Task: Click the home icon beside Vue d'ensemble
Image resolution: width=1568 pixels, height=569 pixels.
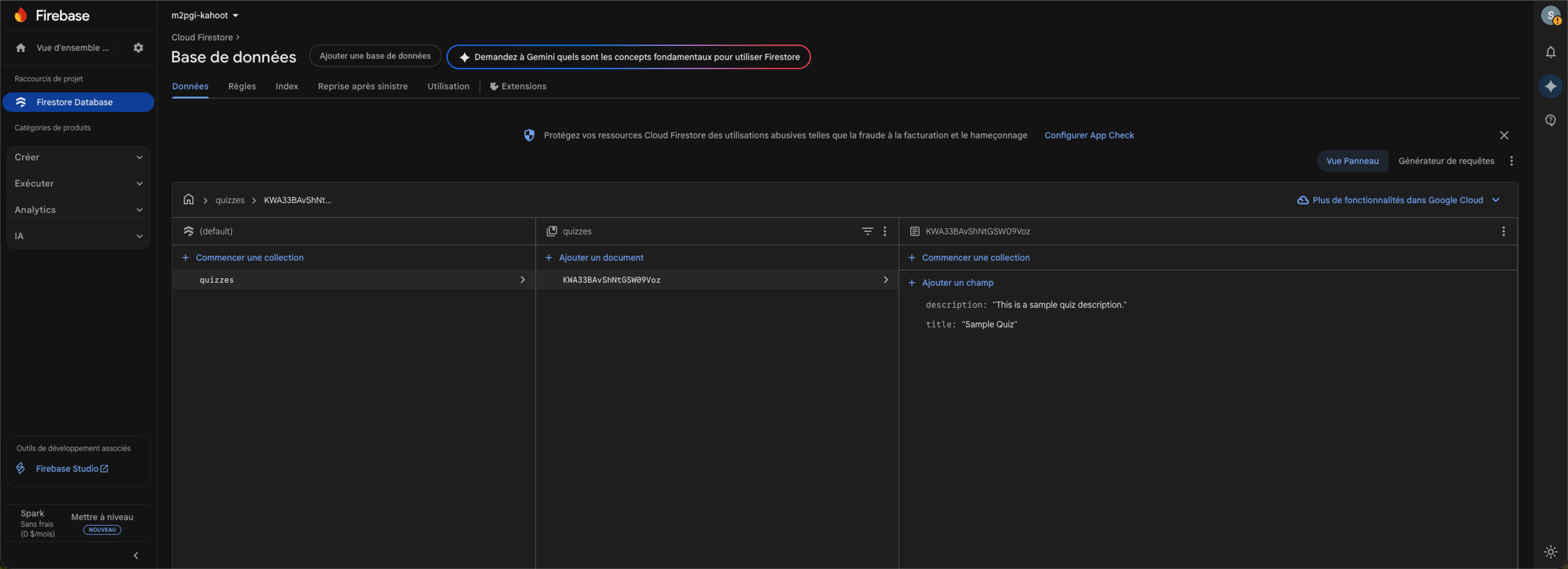Action: click(21, 48)
